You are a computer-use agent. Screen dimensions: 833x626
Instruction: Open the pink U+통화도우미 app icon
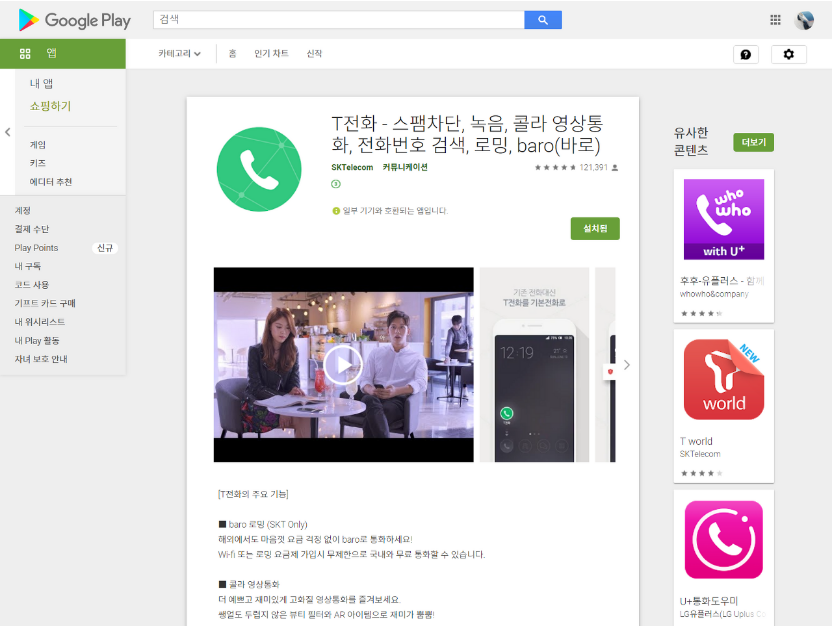(724, 540)
